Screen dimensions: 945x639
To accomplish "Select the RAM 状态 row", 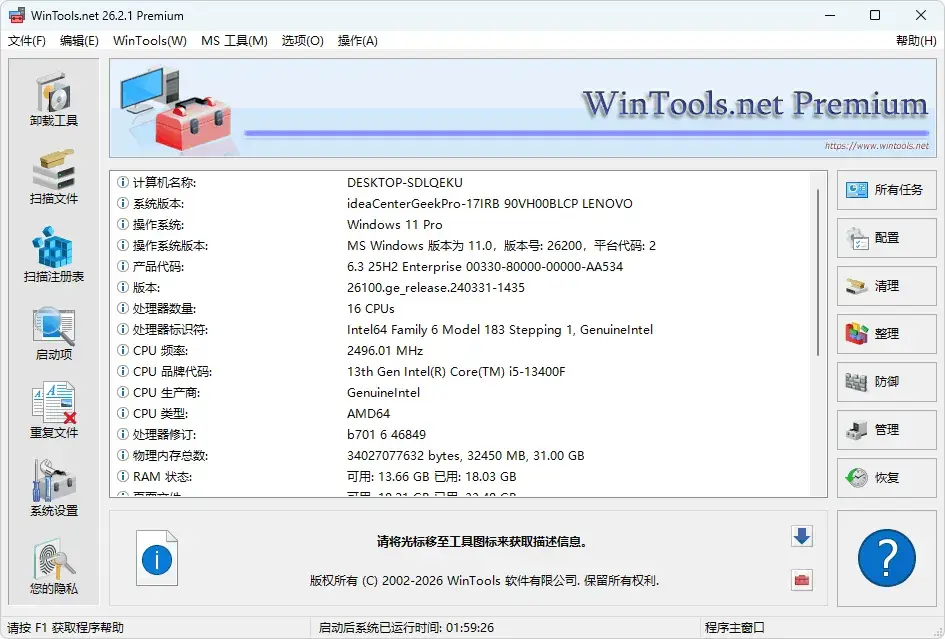I will (462, 477).
